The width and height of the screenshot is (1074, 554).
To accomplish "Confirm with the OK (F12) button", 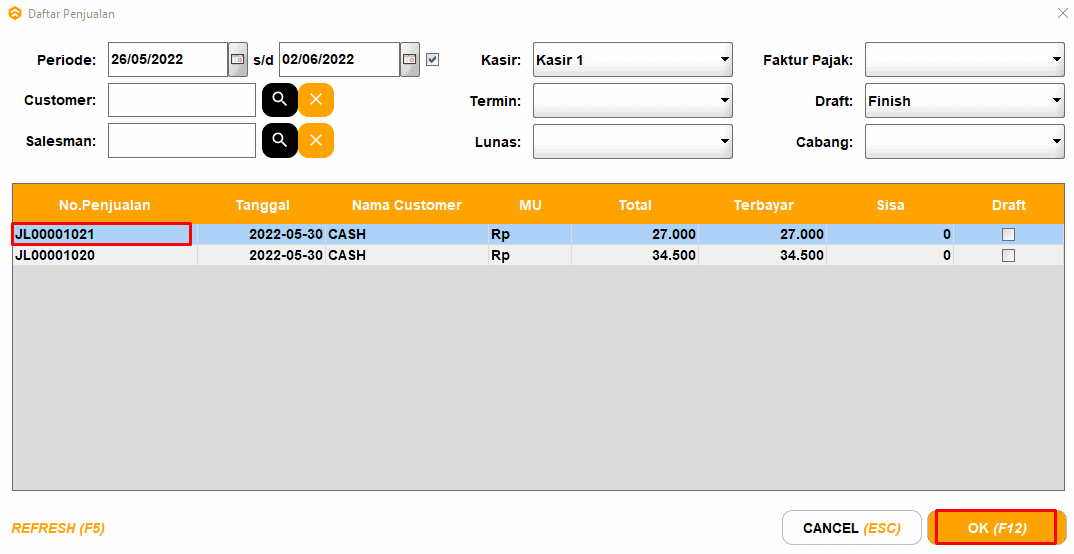I will [x=997, y=528].
